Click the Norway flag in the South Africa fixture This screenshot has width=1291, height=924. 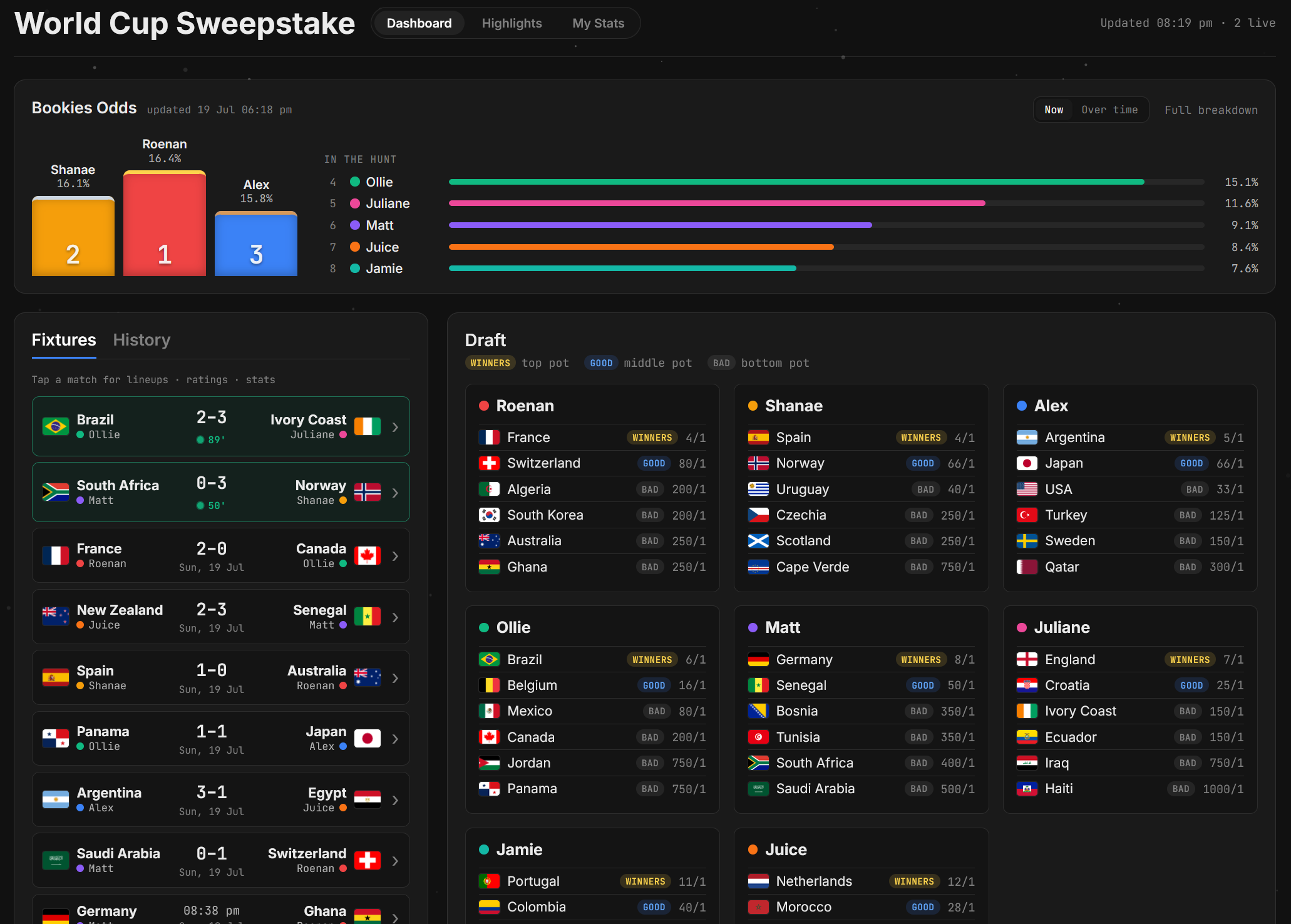[368, 492]
